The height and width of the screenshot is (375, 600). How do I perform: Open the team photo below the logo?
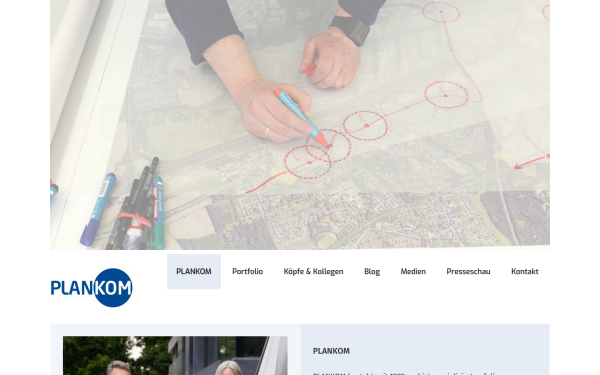point(175,355)
